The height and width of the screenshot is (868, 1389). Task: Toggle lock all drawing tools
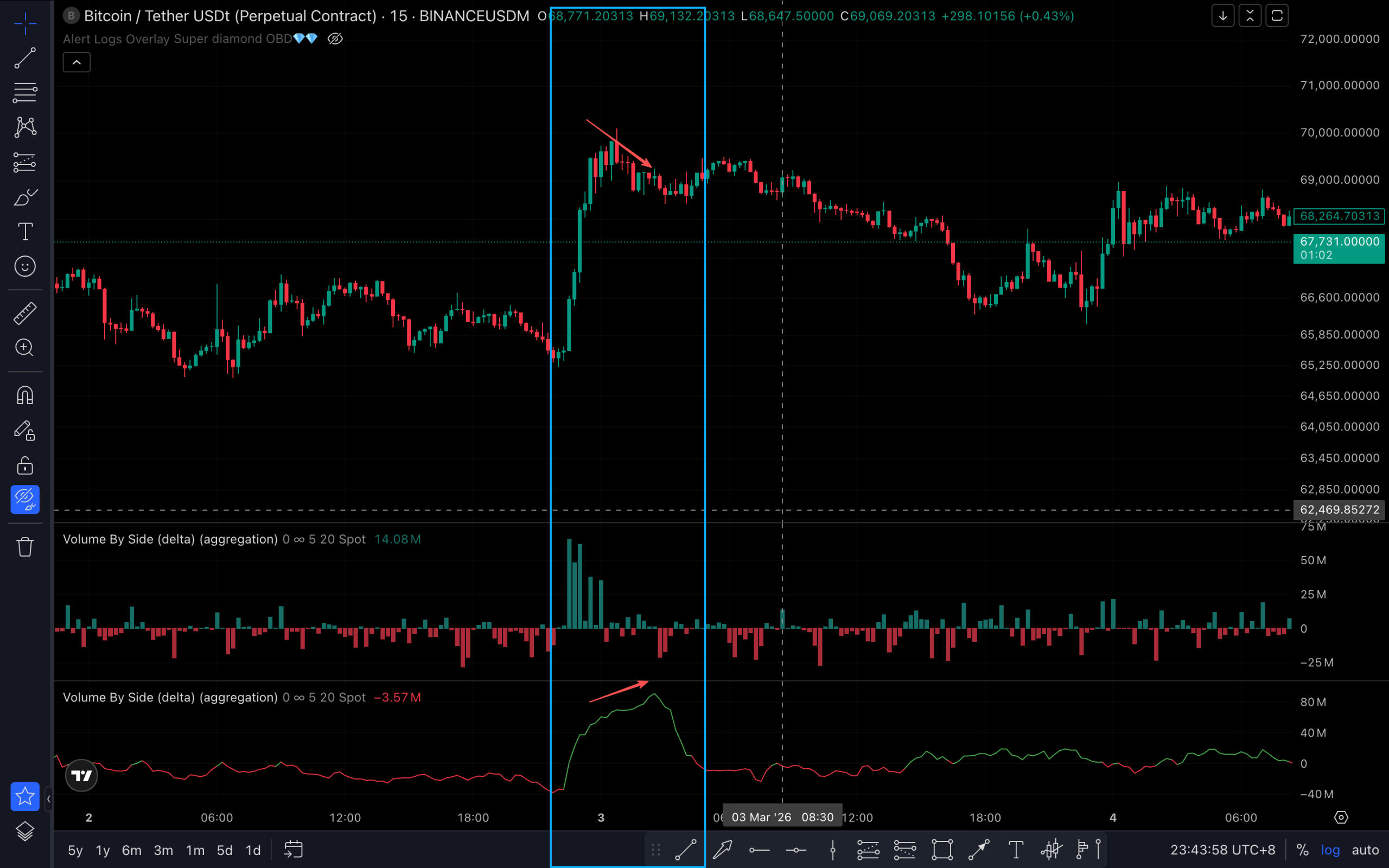[x=24, y=465]
